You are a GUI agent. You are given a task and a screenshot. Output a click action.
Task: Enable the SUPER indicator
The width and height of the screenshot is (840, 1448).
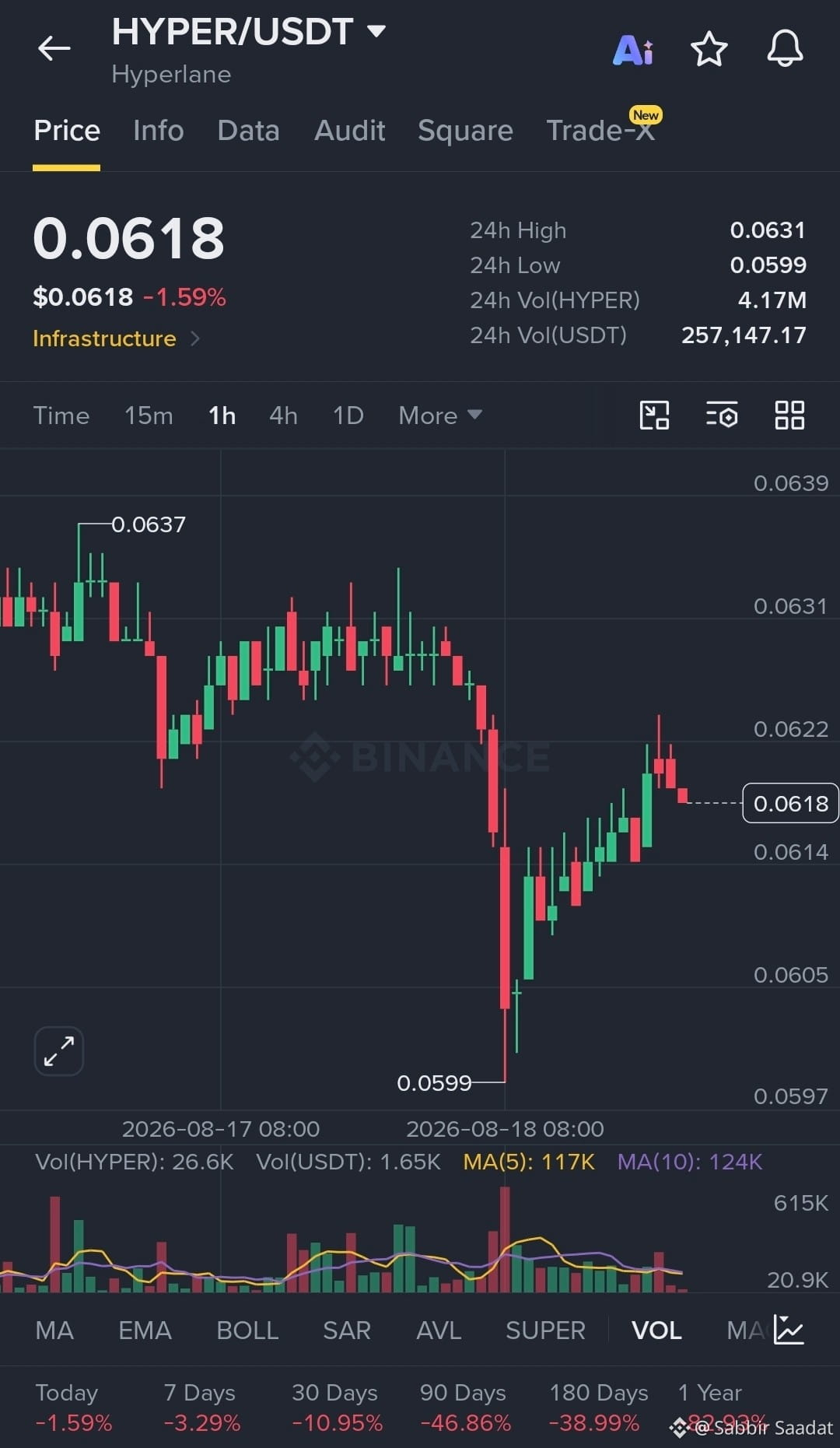tap(545, 1331)
